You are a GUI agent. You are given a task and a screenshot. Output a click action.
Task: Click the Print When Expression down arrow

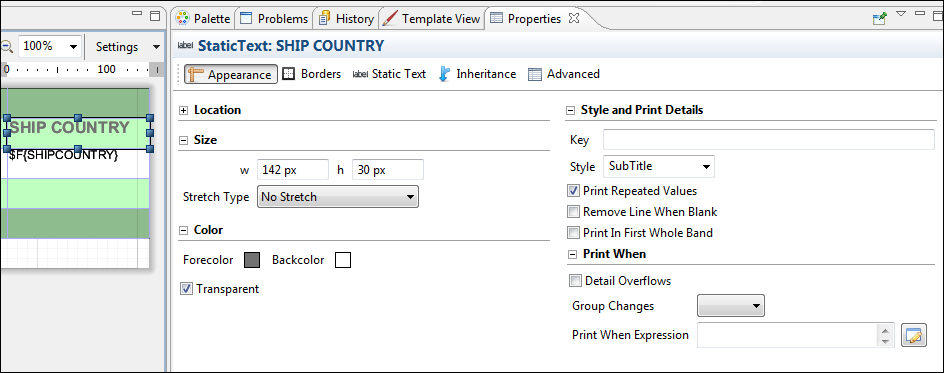coord(885,341)
